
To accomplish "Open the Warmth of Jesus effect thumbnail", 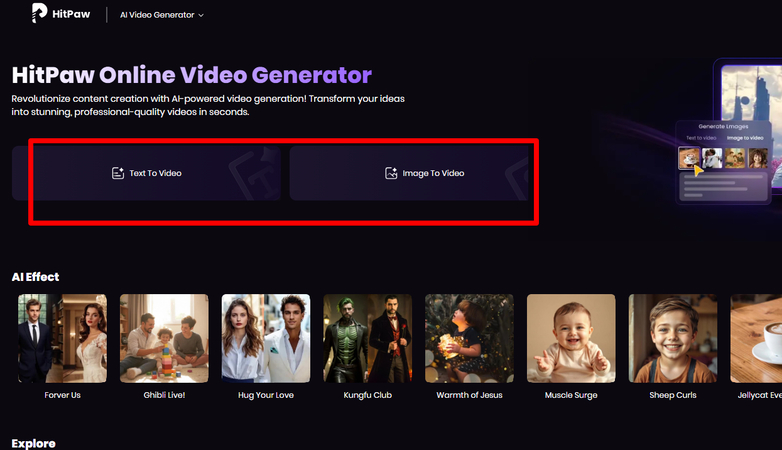I will [x=469, y=338].
